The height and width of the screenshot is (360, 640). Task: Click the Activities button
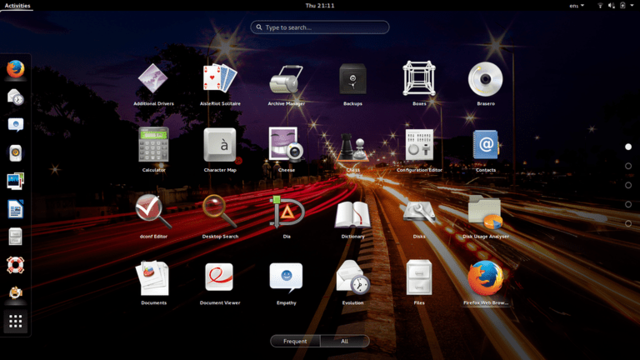(x=17, y=6)
